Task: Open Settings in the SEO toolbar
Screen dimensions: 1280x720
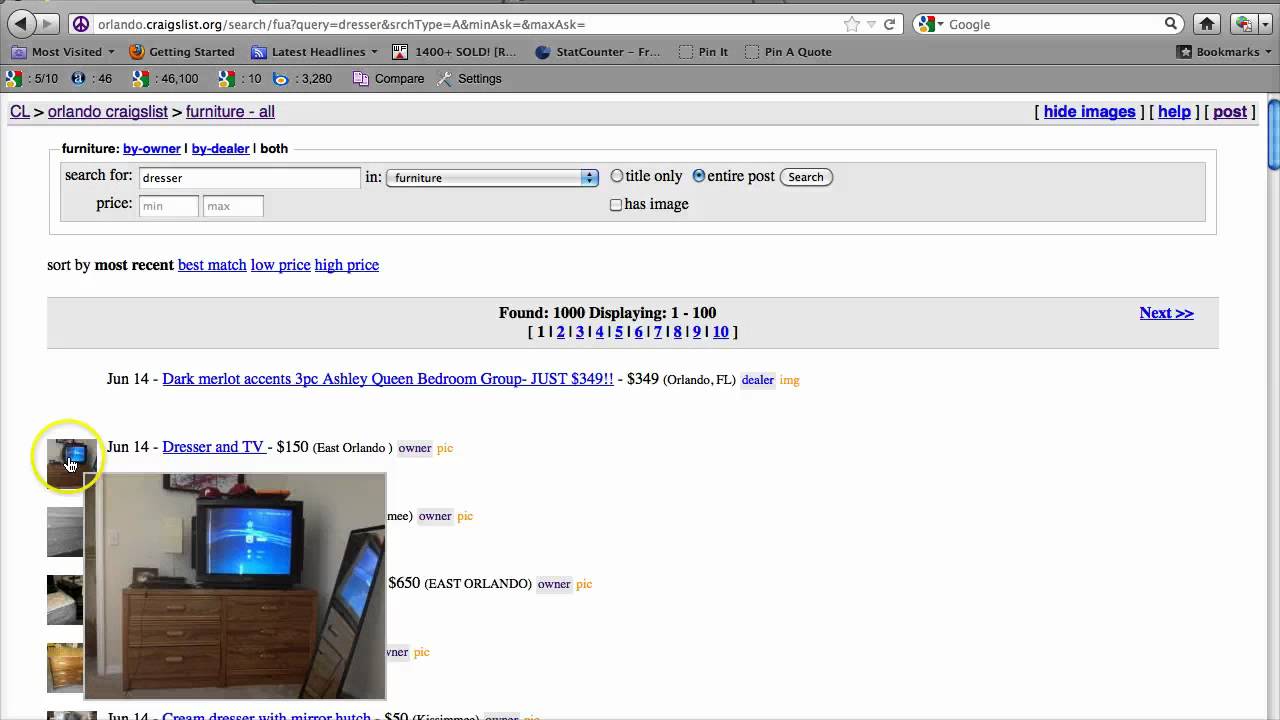Action: tap(470, 79)
